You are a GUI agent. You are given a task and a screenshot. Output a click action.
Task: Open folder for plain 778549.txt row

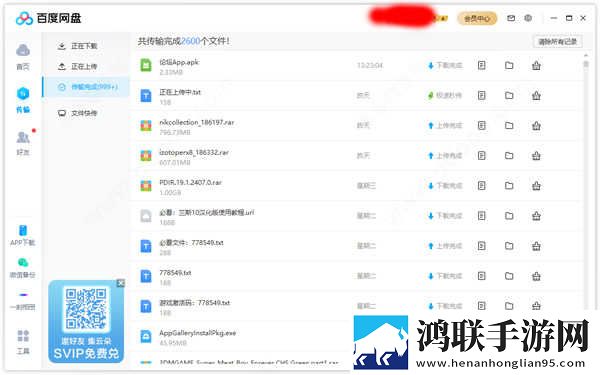pyautogui.click(x=509, y=276)
